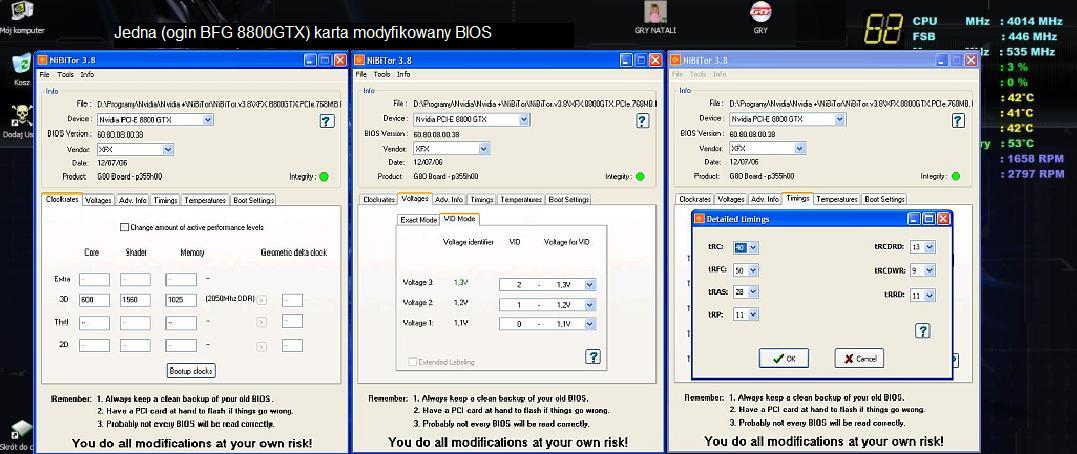Click the Extra Core clock field

point(94,280)
